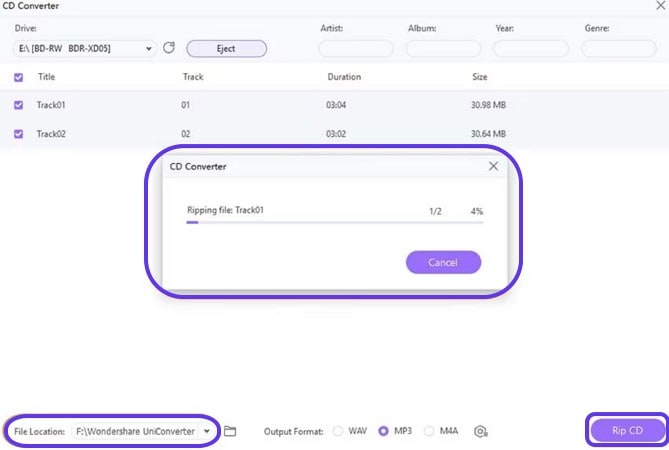Toggle the select-all Title checkbox
The width and height of the screenshot is (669, 450).
click(x=18, y=77)
